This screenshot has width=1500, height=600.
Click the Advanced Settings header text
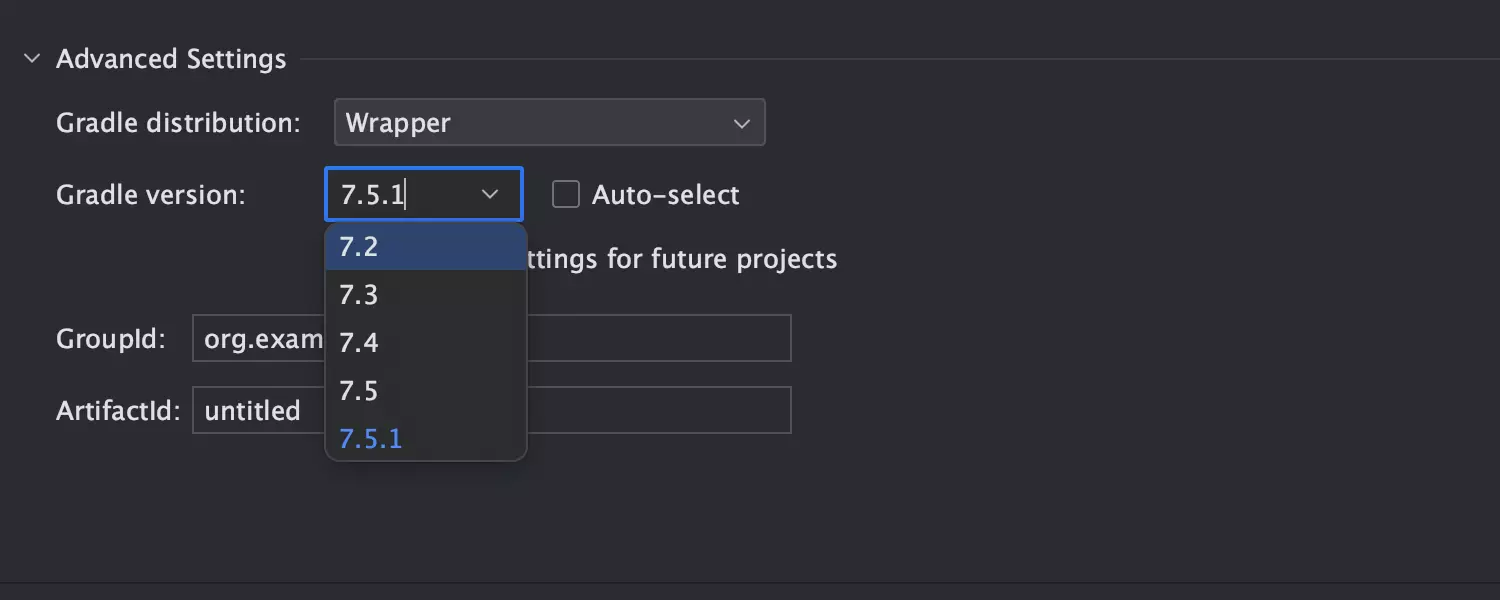tap(171, 59)
